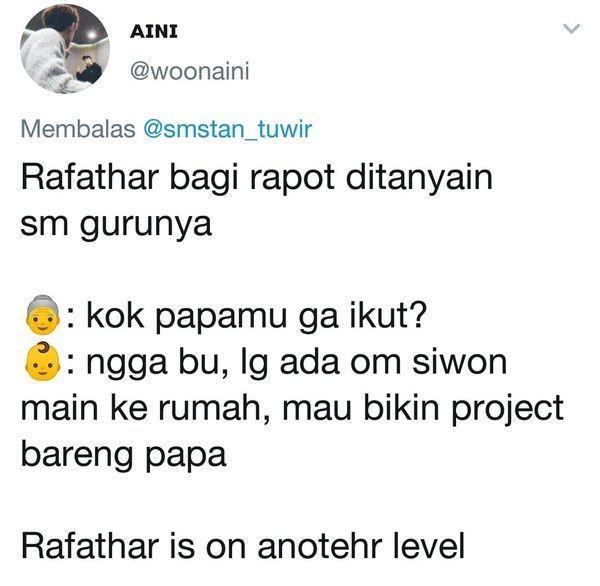600x586 pixels.
Task: Click the AINI display name
Action: point(154,31)
